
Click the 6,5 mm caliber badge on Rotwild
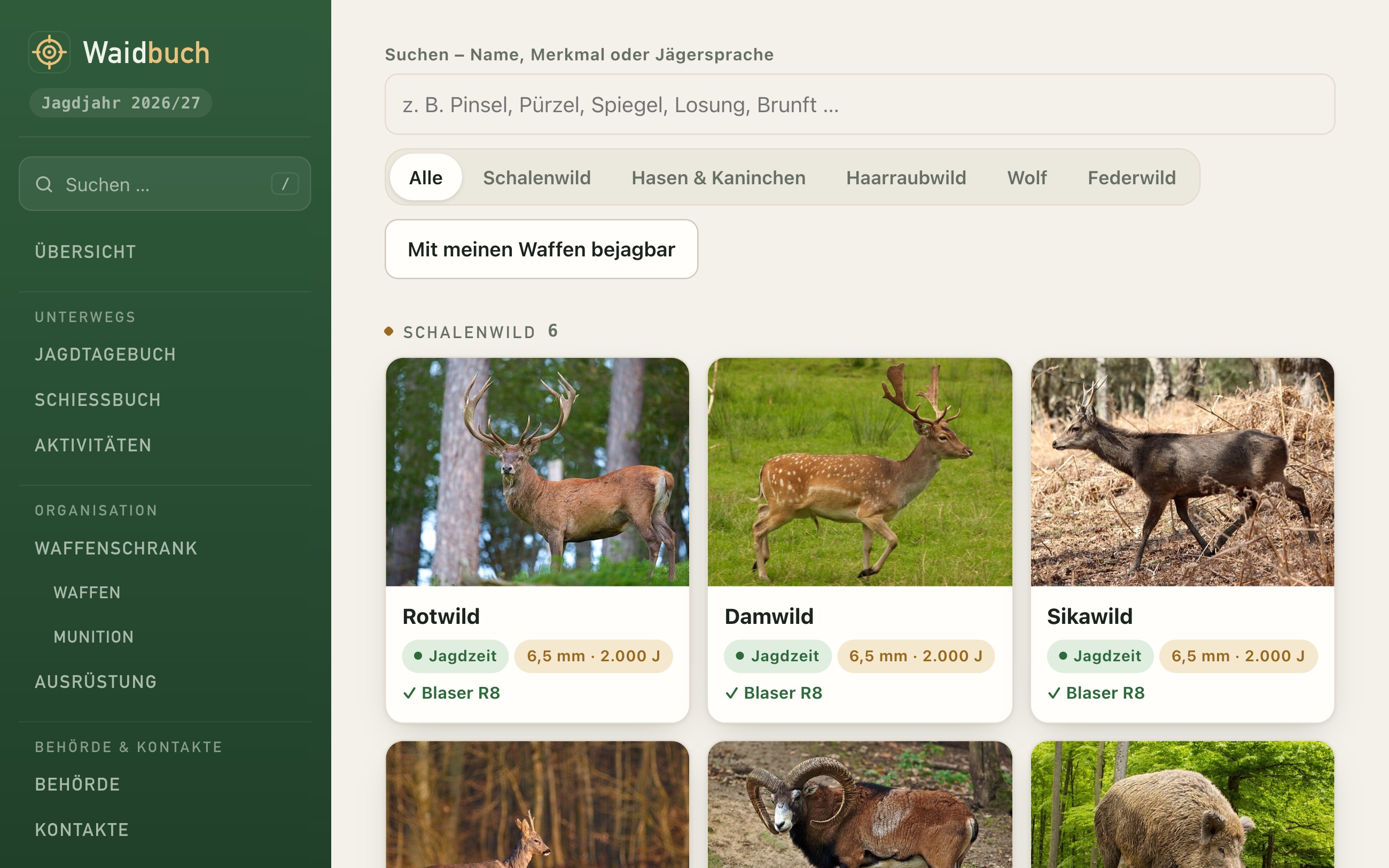pyautogui.click(x=594, y=656)
